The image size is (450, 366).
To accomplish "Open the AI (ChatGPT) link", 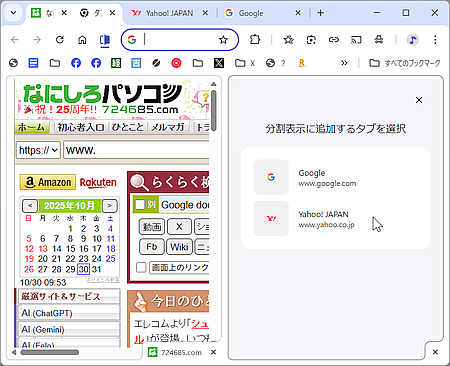I will click(69, 313).
